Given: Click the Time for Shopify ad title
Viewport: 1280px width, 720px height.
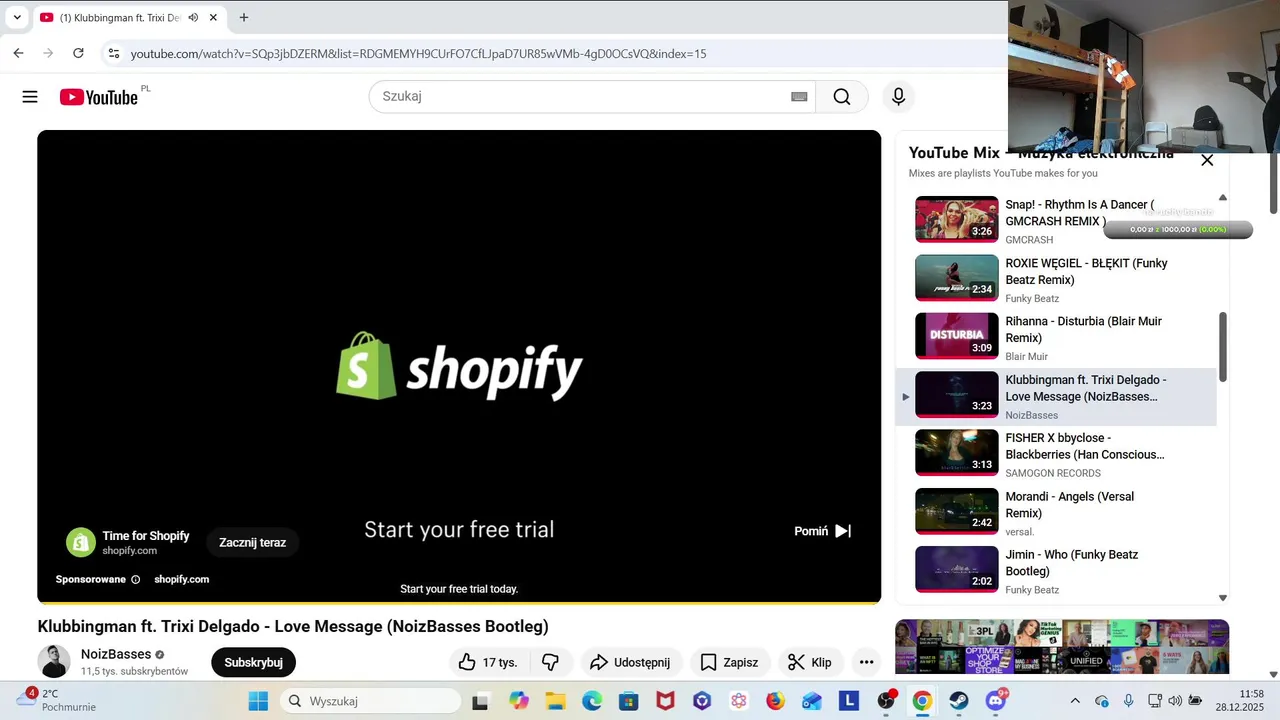Looking at the screenshot, I should point(146,536).
